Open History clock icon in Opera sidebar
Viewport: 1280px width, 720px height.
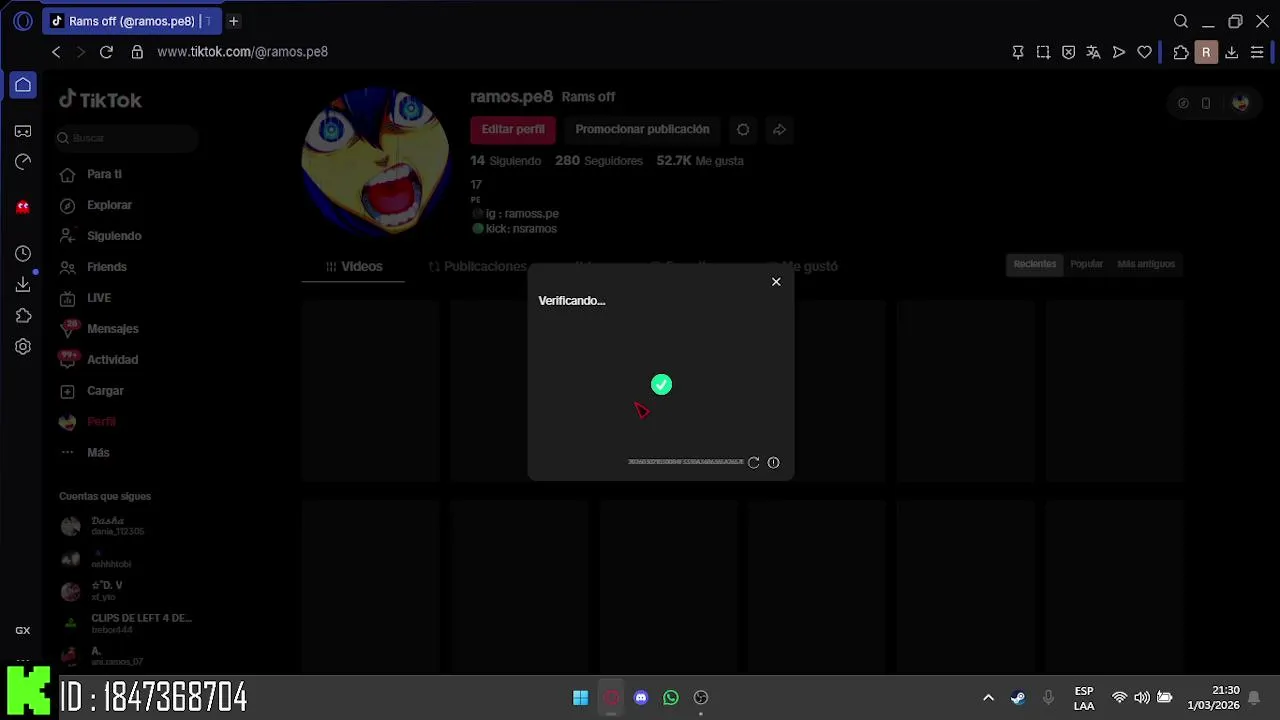[x=23, y=254]
